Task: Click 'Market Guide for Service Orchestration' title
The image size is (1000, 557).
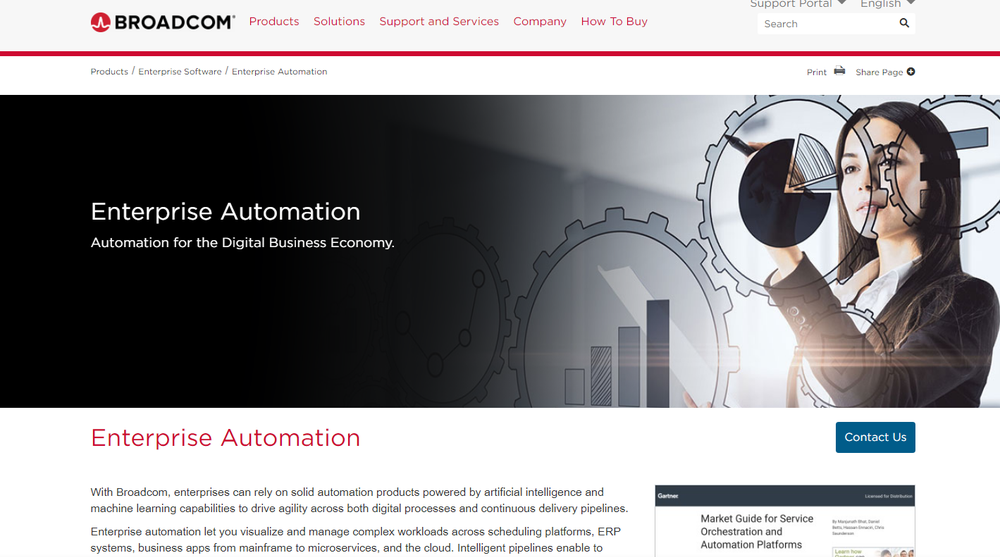Action: coord(757,531)
